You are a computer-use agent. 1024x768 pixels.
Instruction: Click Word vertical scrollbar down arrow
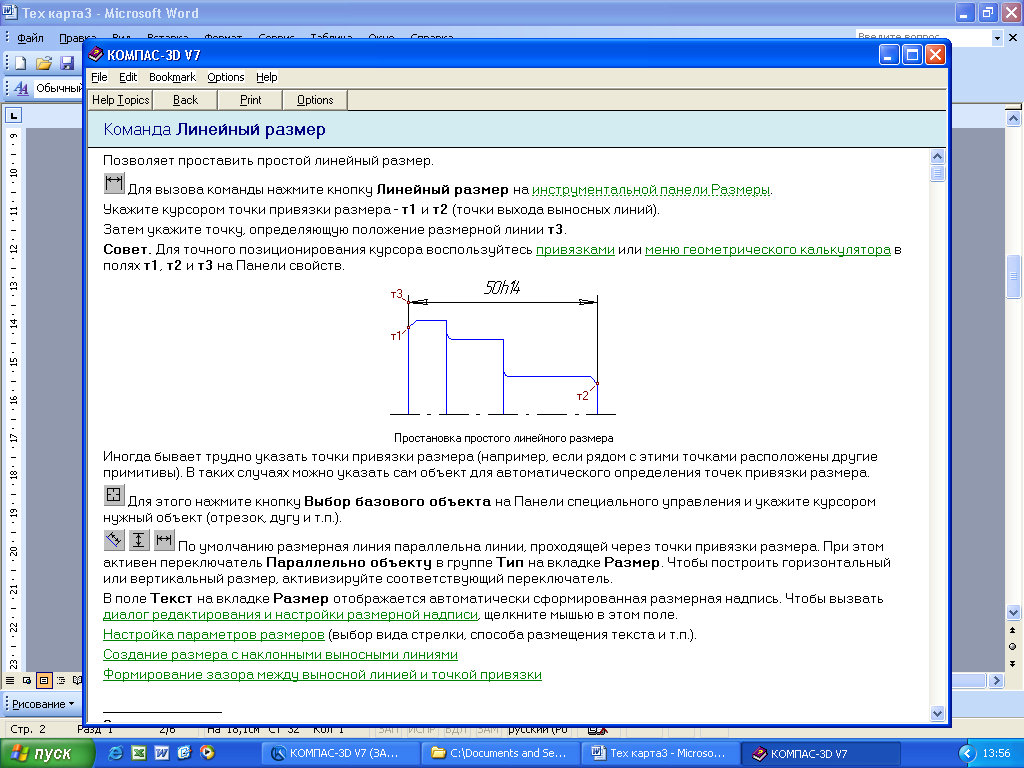tap(1013, 613)
